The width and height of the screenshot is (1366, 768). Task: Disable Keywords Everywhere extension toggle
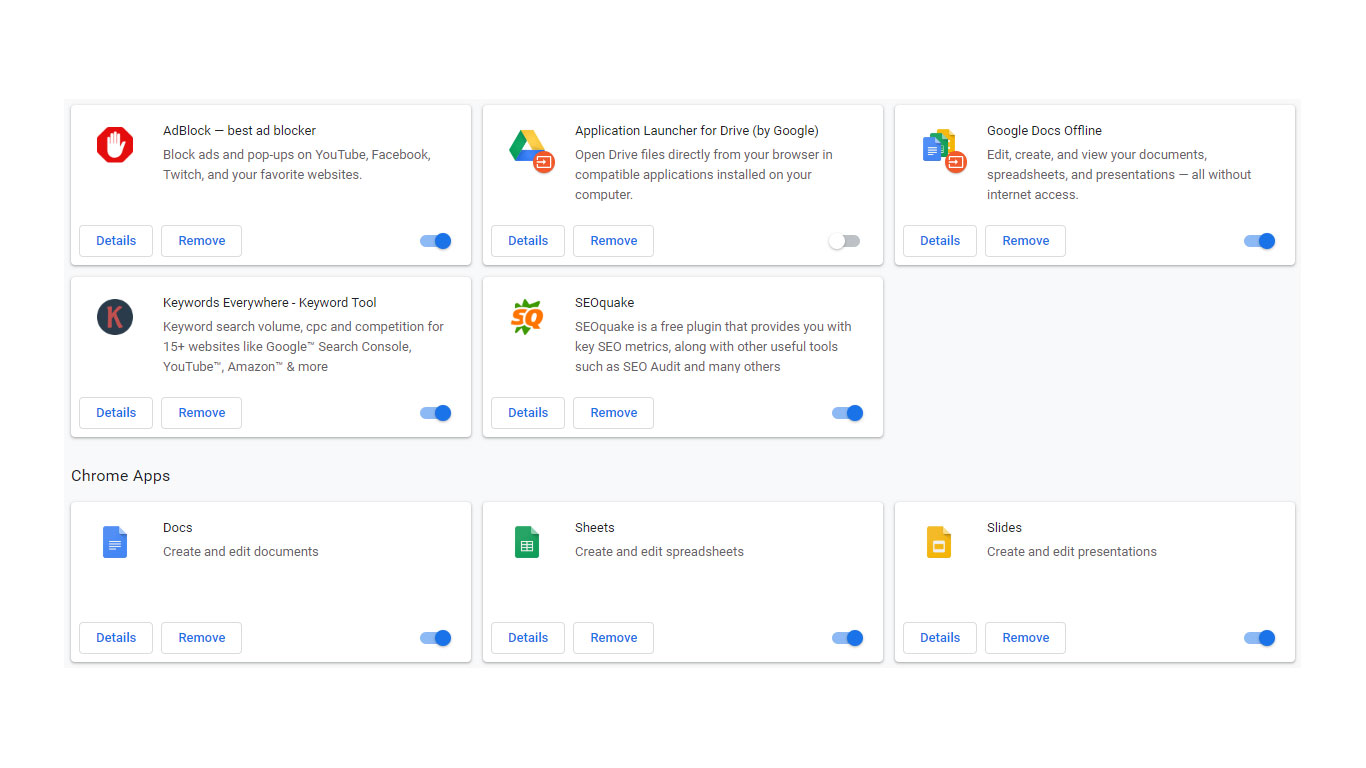(436, 413)
